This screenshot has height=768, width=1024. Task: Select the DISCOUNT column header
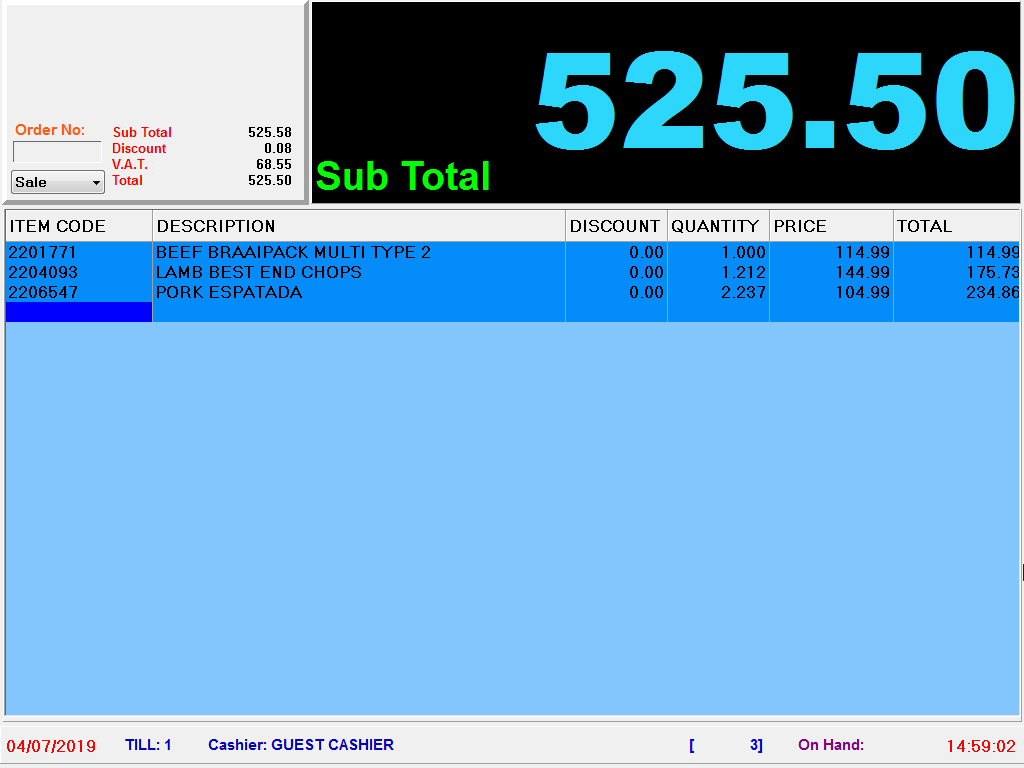click(x=615, y=226)
